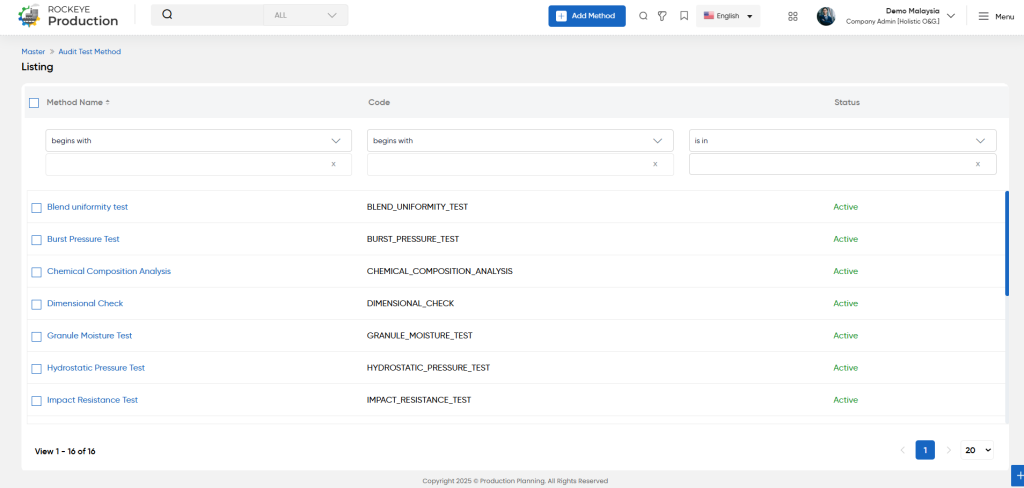This screenshot has width=1024, height=488.
Task: Sort by Method Name arrow icon
Action: coord(108,103)
